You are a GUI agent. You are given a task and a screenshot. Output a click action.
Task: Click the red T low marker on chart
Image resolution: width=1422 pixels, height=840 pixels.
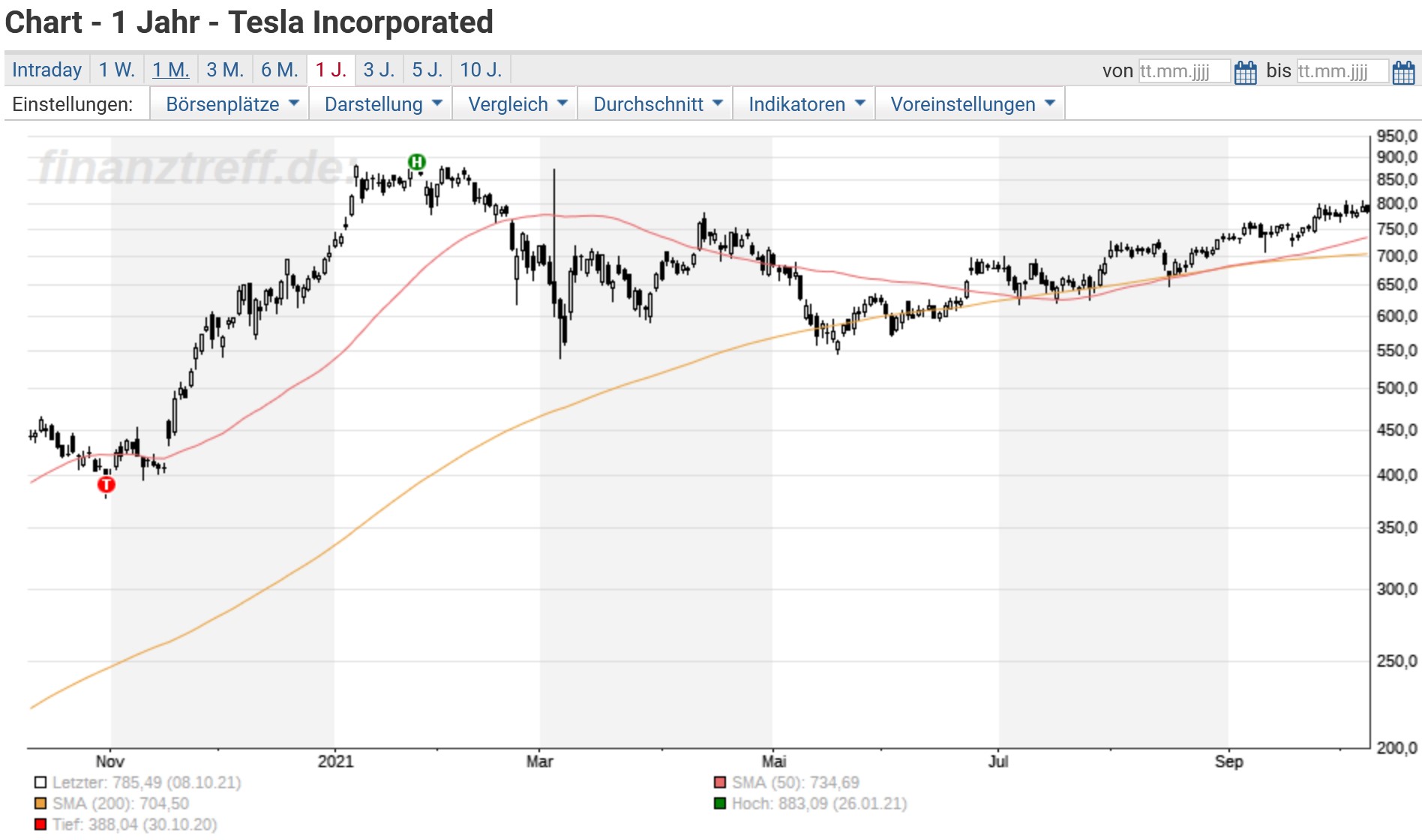point(106,484)
